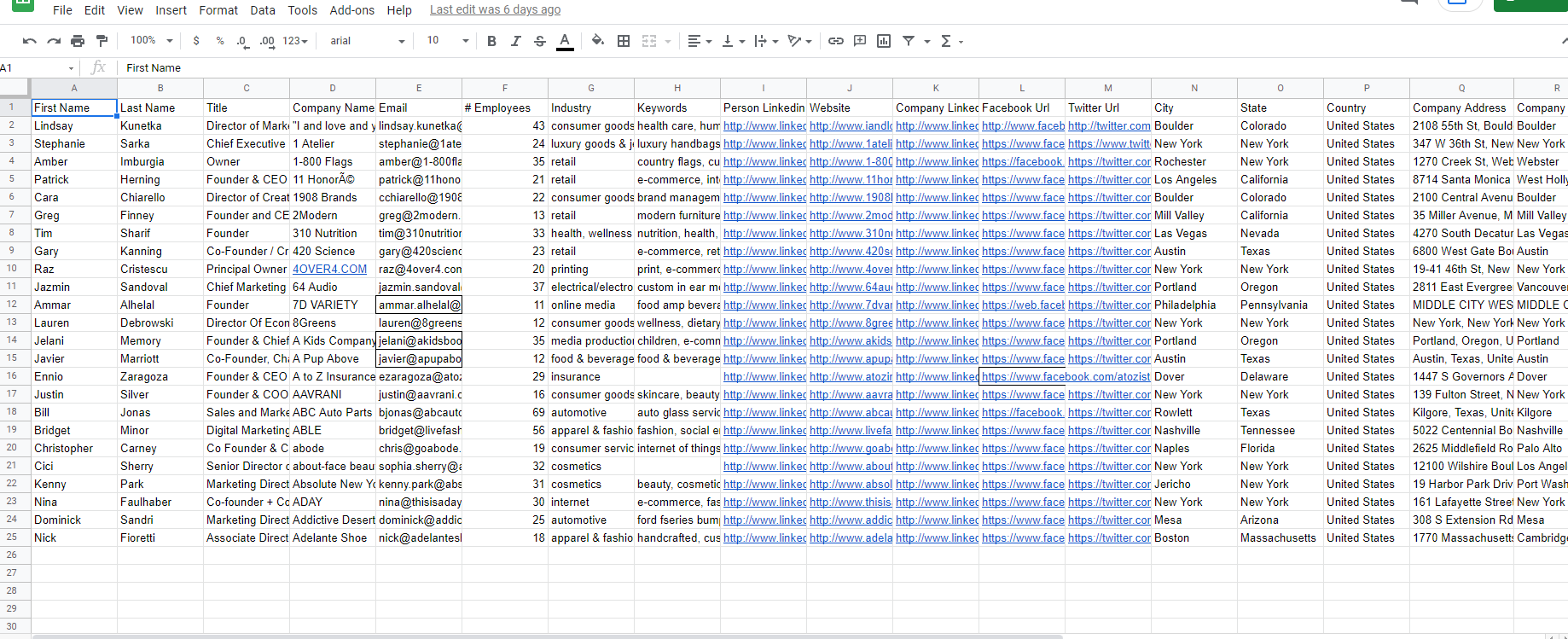
Task: Click the Undo arrow icon
Action: 30,41
